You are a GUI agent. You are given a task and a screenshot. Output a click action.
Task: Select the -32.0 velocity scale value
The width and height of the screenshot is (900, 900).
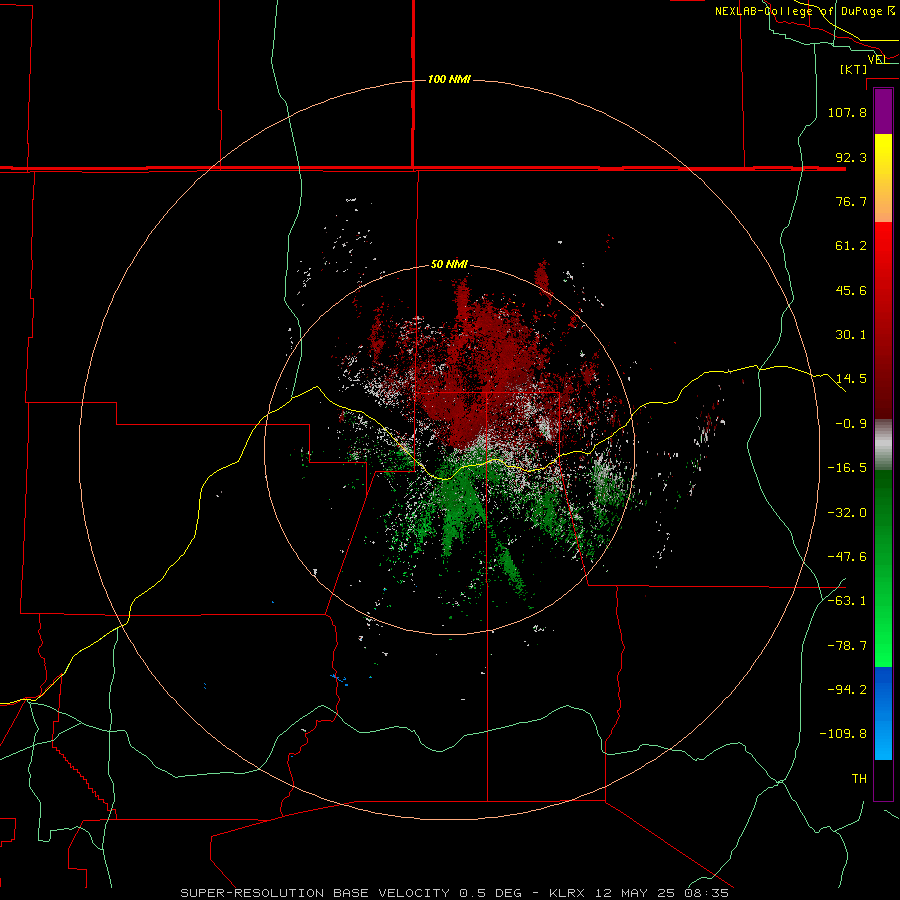pyautogui.click(x=847, y=513)
